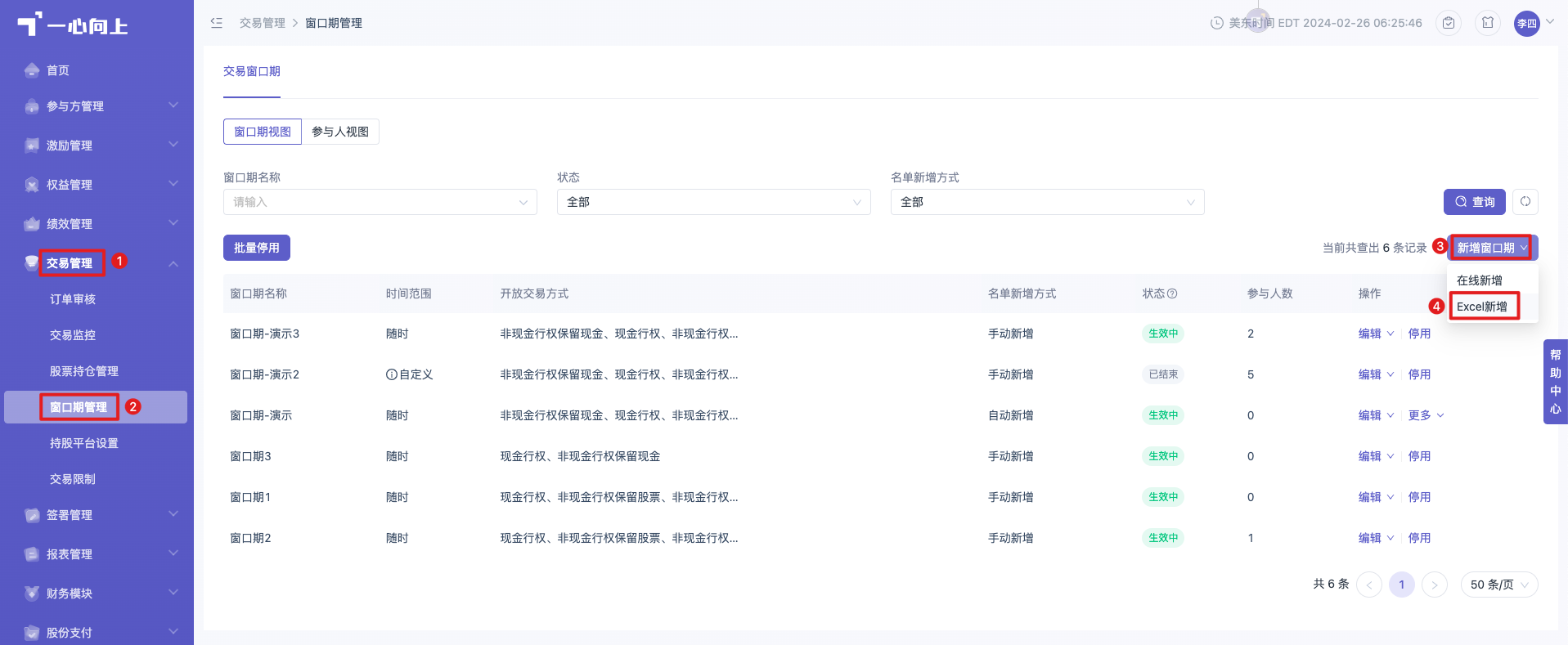Open the home icon labeled 首页
Image resolution: width=1568 pixels, height=645 pixels.
coord(32,70)
